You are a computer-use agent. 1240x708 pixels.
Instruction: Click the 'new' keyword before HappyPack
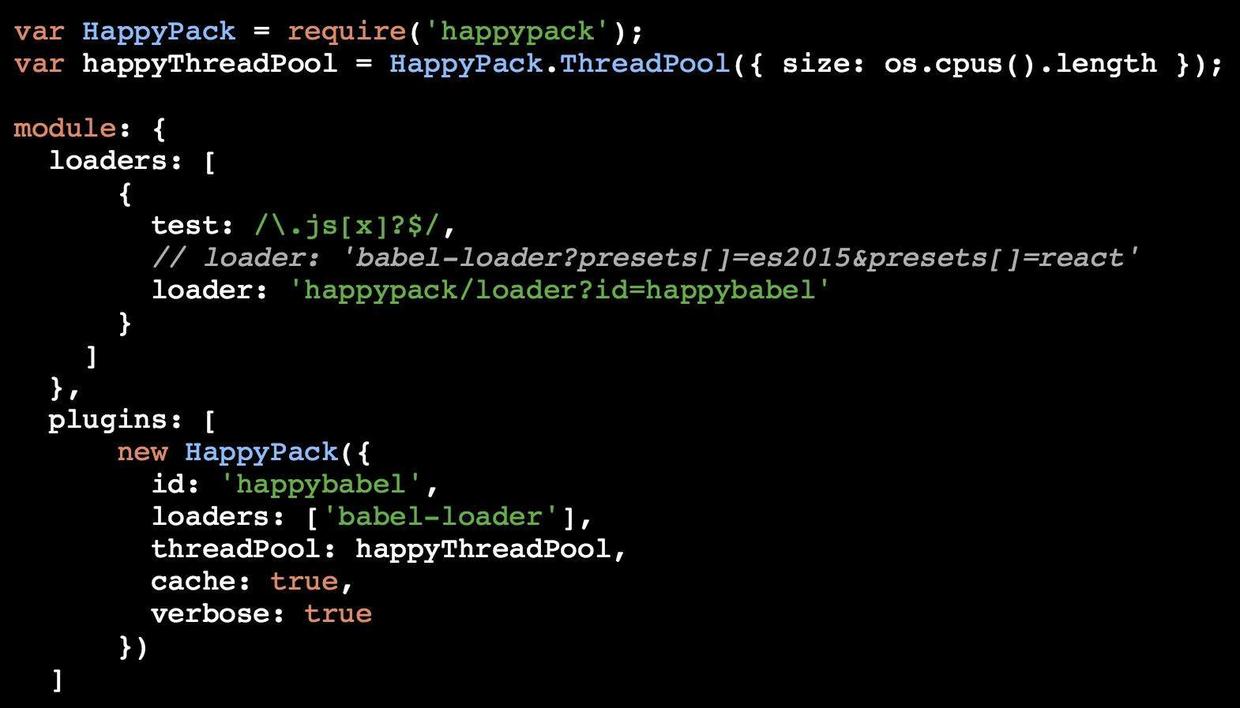click(x=142, y=452)
